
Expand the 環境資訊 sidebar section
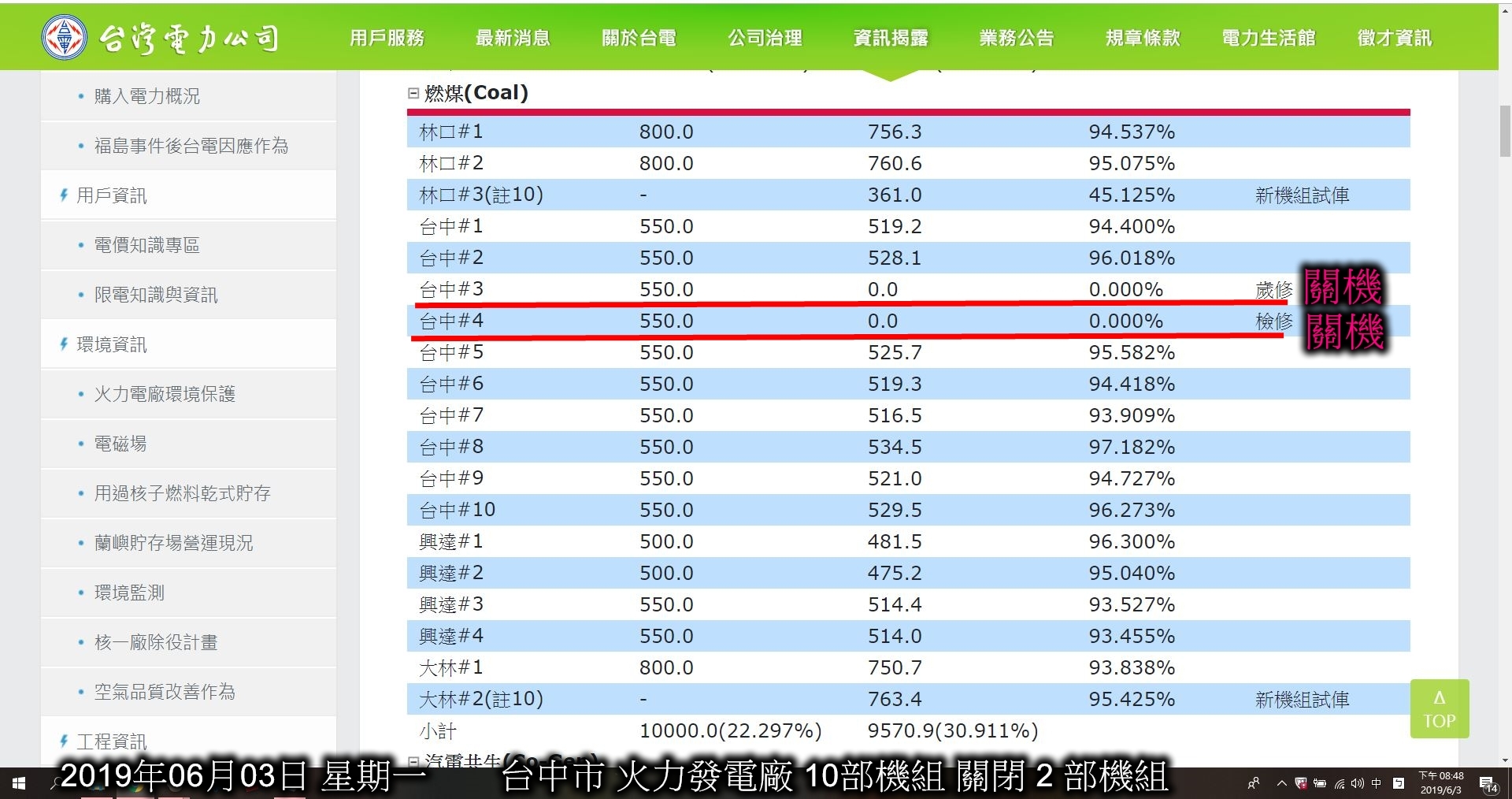click(112, 344)
